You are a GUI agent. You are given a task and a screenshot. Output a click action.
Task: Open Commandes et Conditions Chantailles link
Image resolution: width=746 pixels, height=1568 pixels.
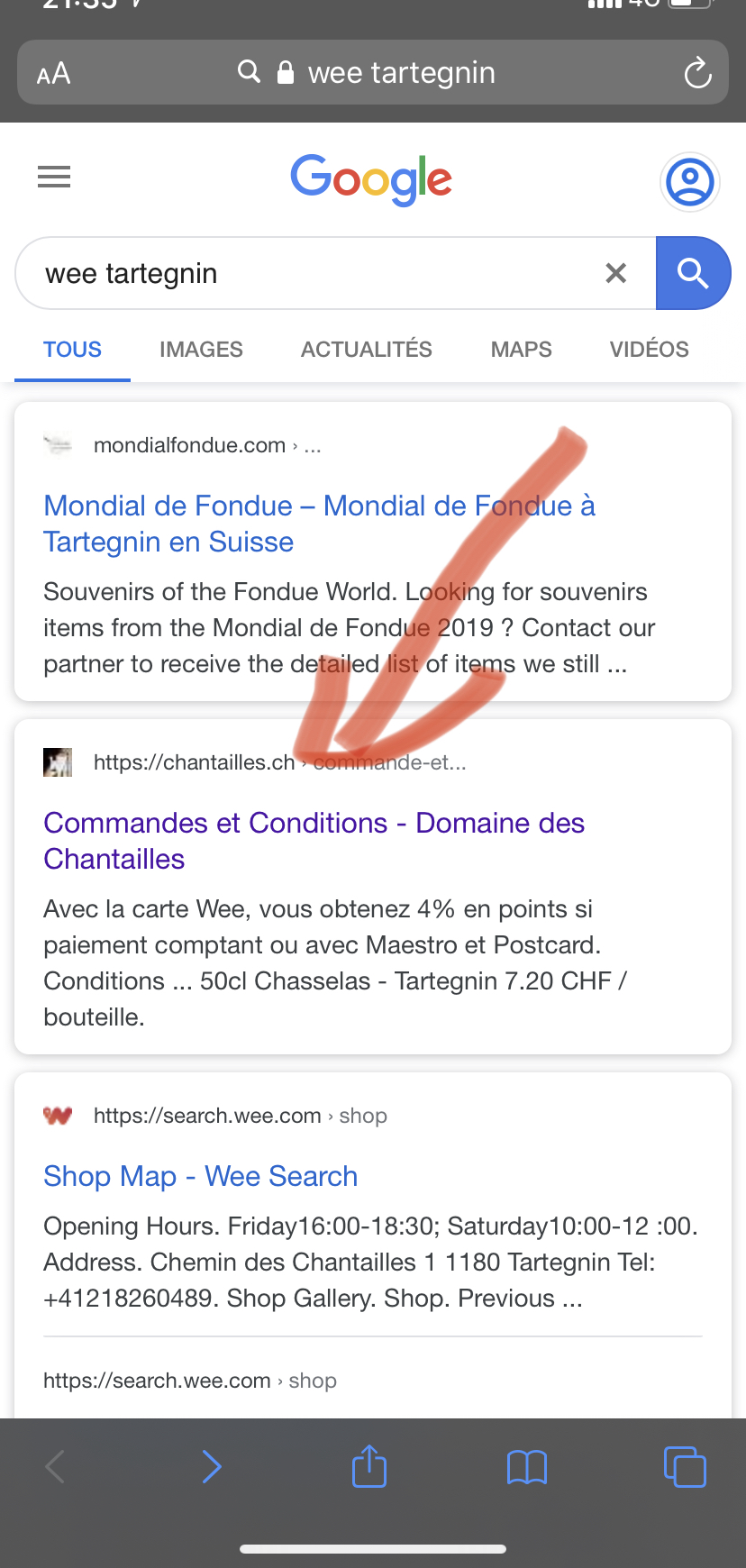[314, 841]
